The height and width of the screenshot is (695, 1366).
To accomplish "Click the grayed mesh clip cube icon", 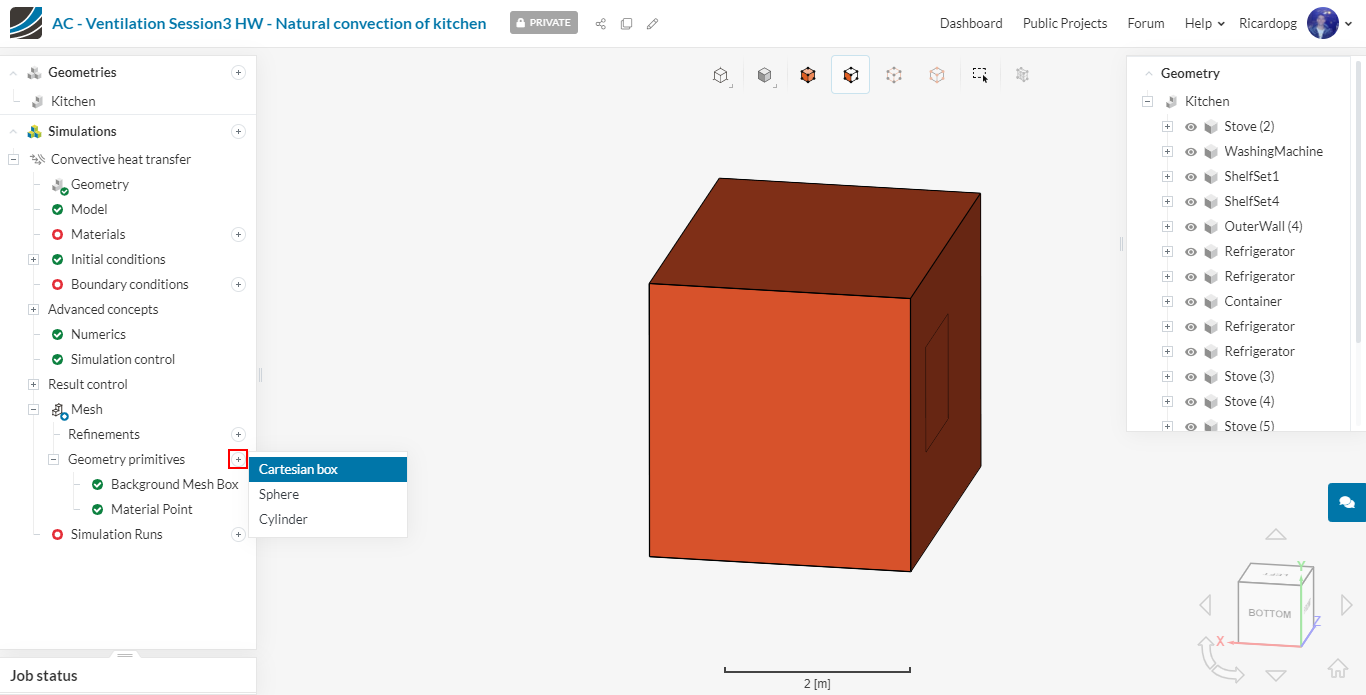I will tap(1022, 75).
